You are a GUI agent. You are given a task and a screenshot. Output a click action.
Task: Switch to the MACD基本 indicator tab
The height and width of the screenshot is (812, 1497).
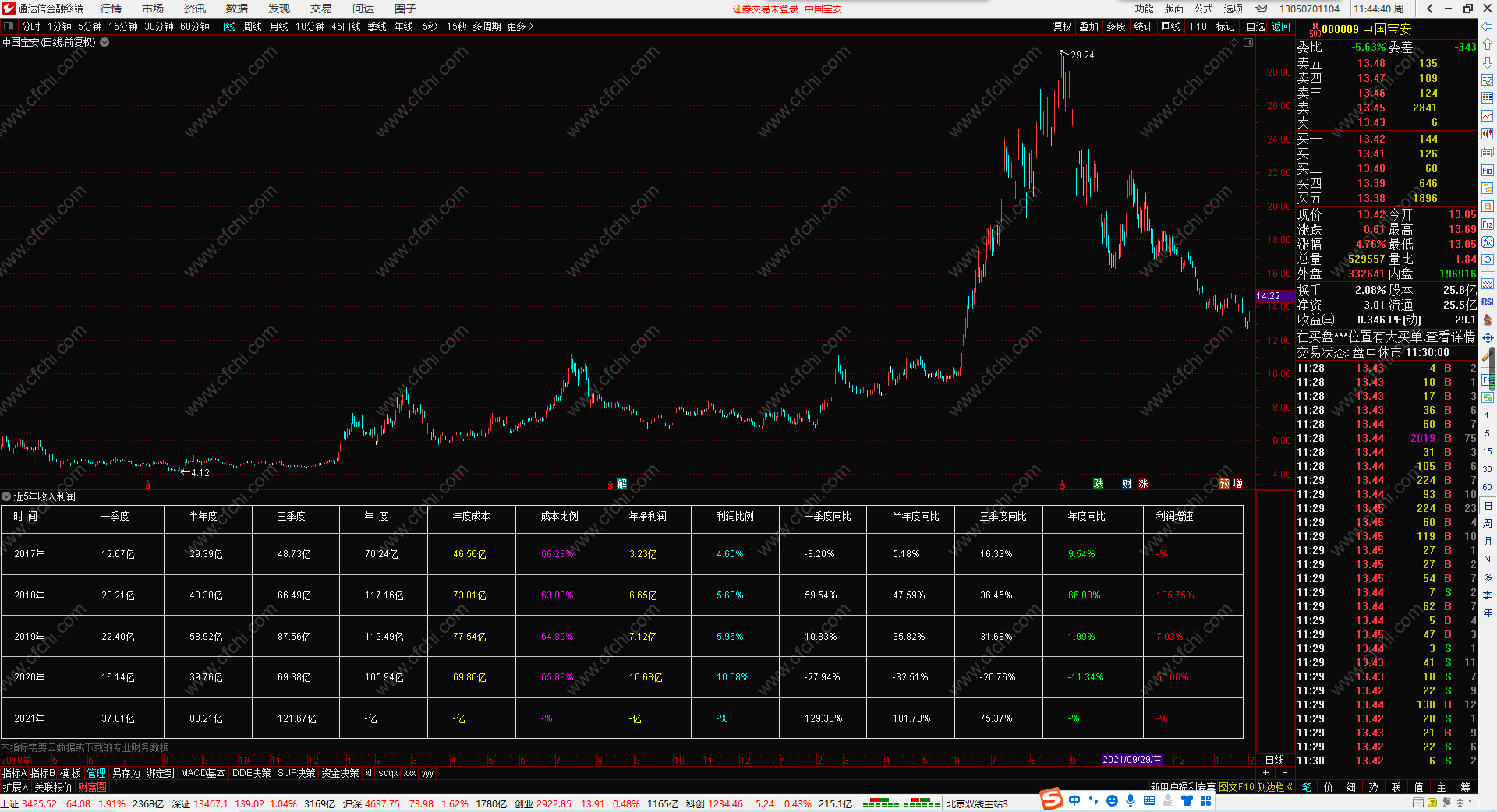pos(203,773)
